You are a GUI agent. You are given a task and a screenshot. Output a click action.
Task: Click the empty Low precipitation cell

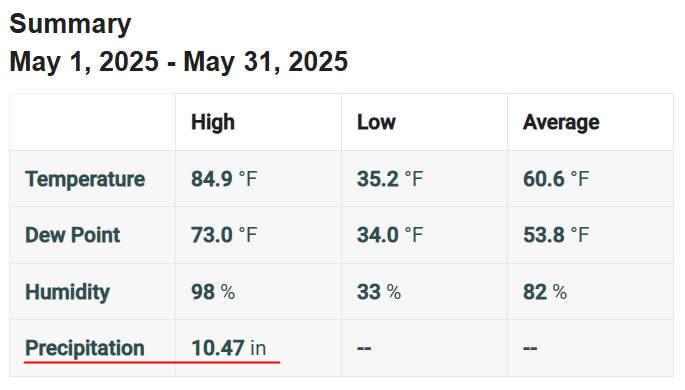(x=424, y=348)
